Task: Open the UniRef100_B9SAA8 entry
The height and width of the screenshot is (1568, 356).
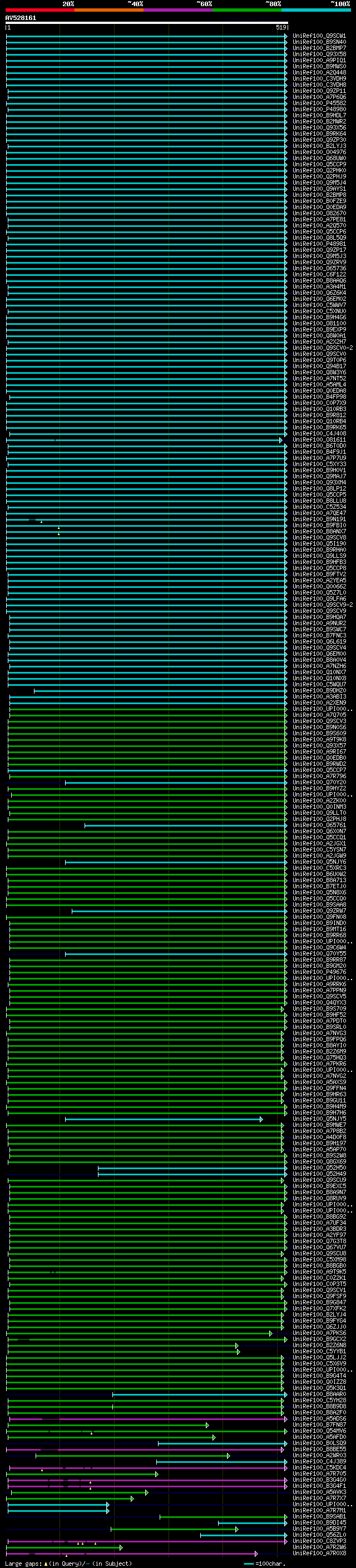Action: (319, 904)
